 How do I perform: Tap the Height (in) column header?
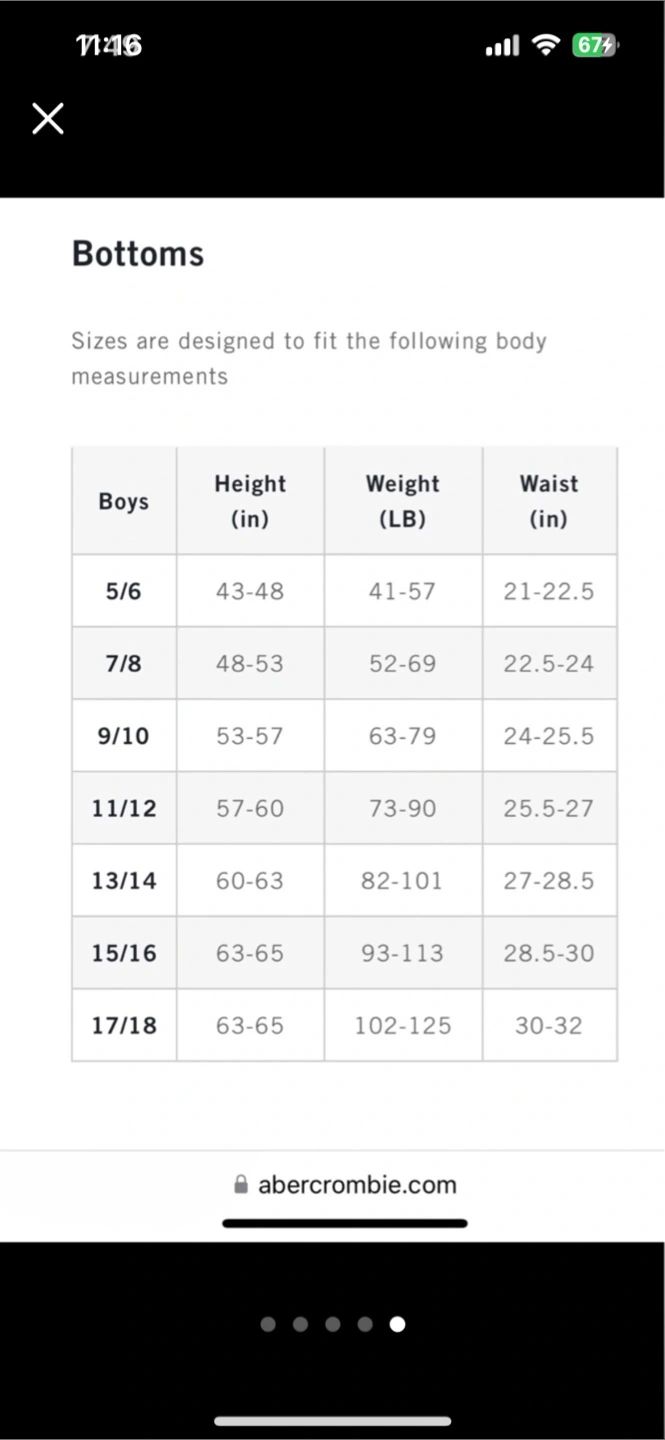[x=250, y=501]
